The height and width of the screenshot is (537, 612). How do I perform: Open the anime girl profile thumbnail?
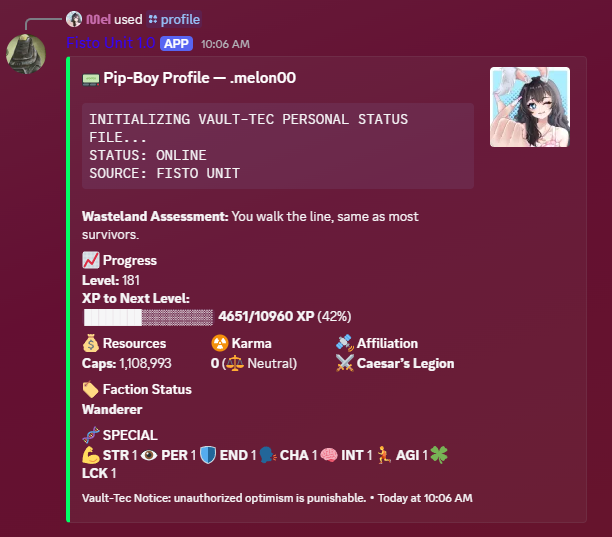pyautogui.click(x=530, y=107)
